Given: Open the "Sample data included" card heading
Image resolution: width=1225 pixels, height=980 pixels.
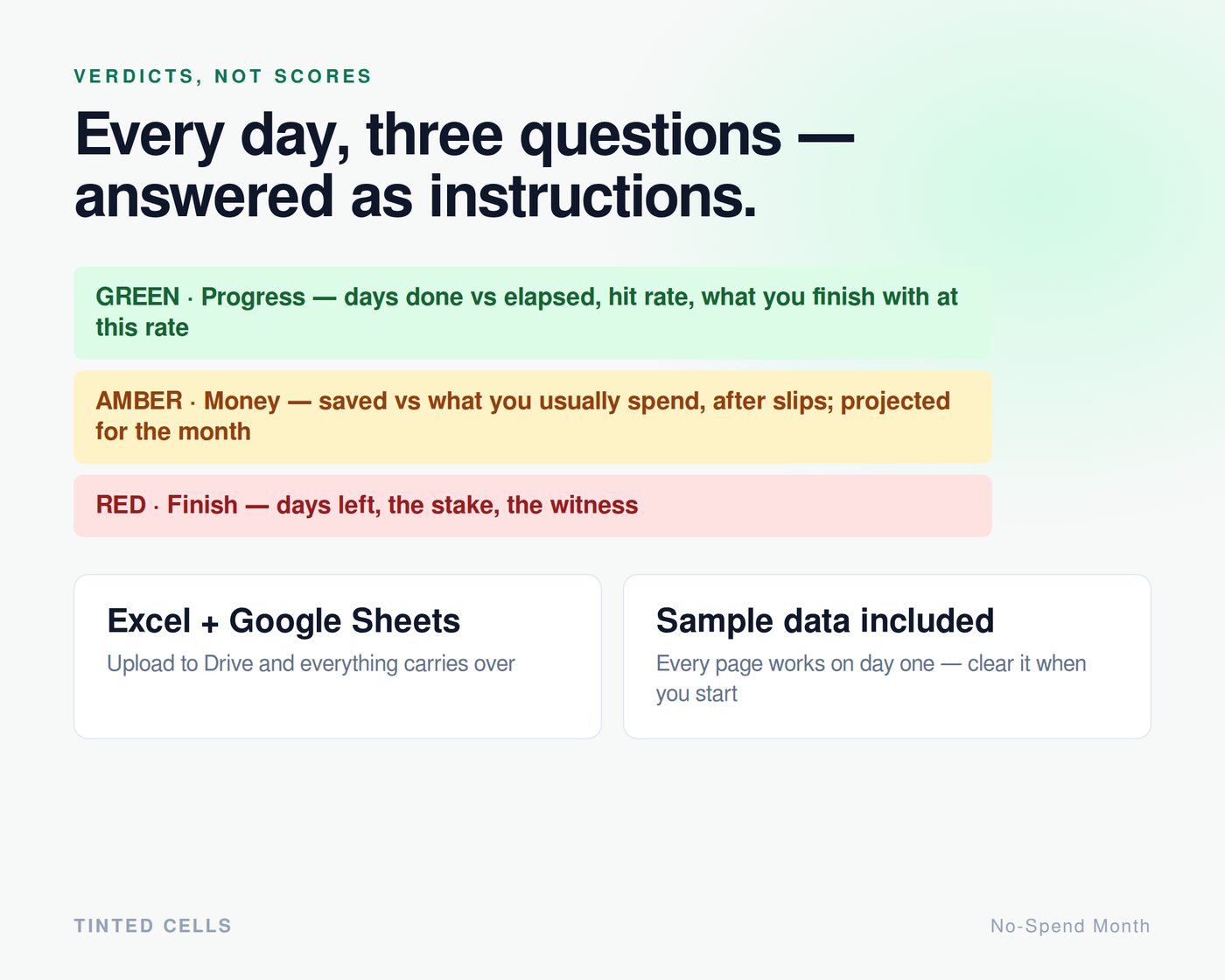Looking at the screenshot, I should [x=825, y=620].
